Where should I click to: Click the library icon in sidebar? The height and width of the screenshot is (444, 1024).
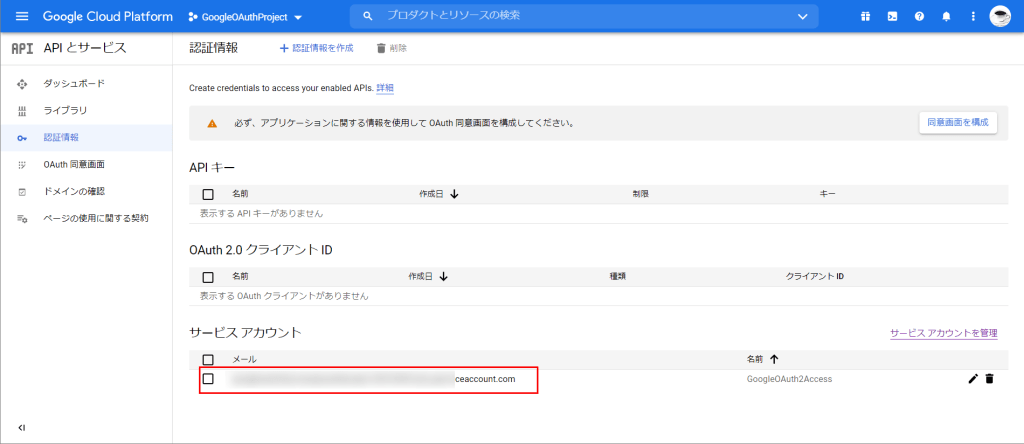[x=22, y=111]
